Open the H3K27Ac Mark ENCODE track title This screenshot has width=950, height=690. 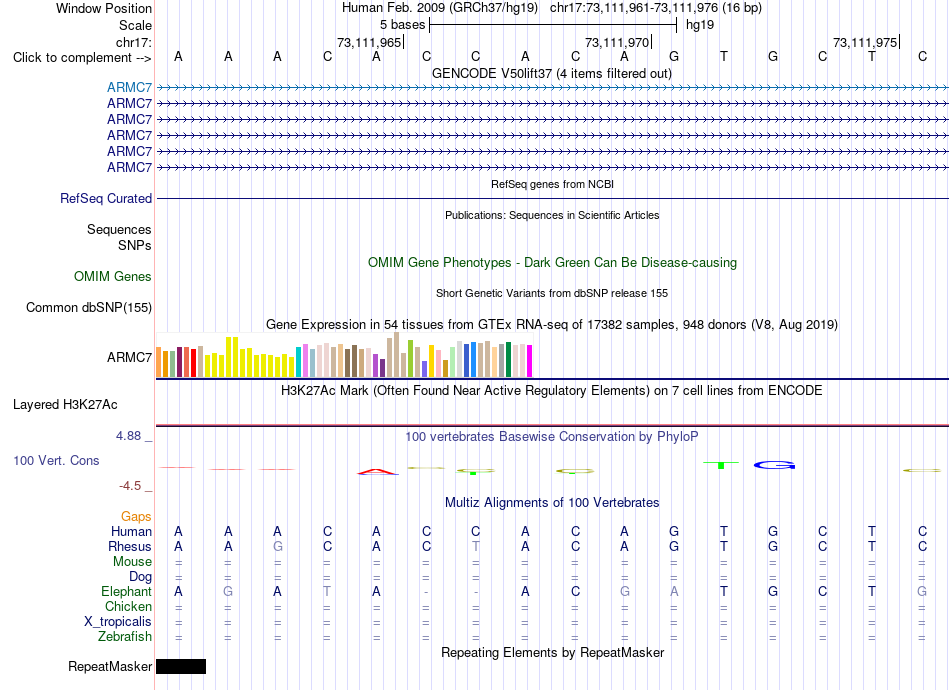coord(552,391)
